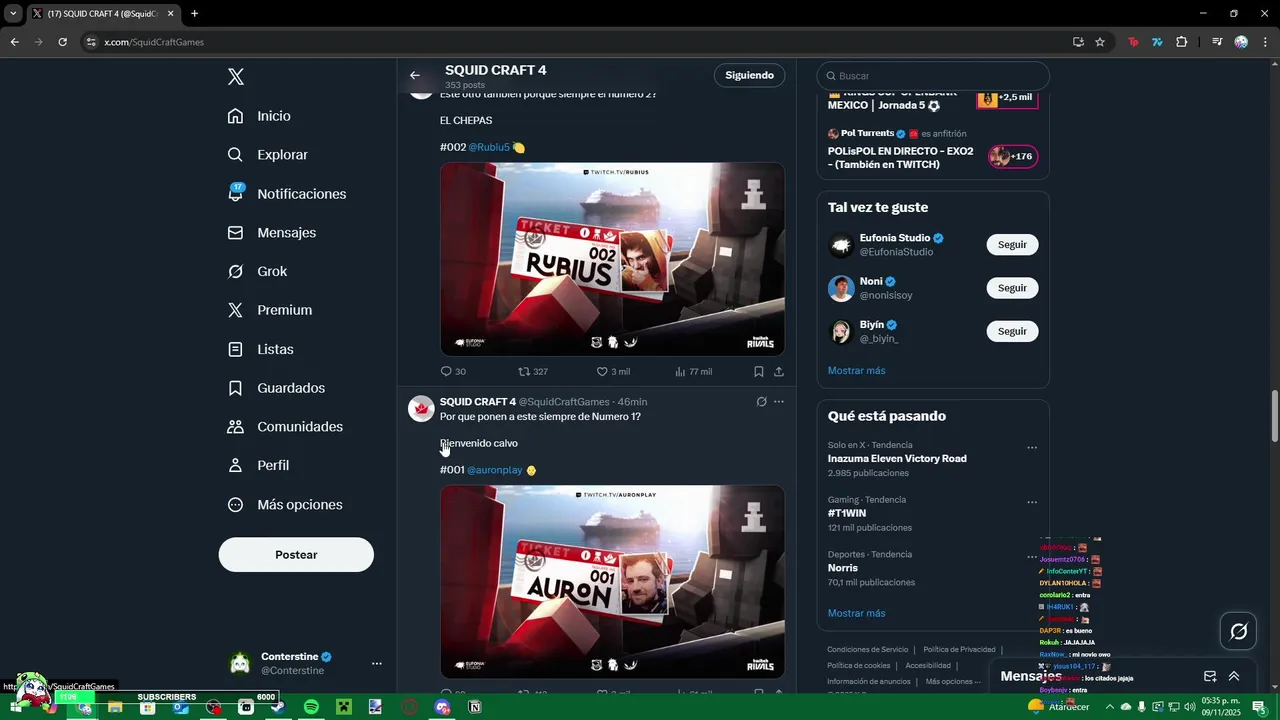Image resolution: width=1280 pixels, height=720 pixels.
Task: Open Spotify from the taskbar
Action: coord(311,707)
